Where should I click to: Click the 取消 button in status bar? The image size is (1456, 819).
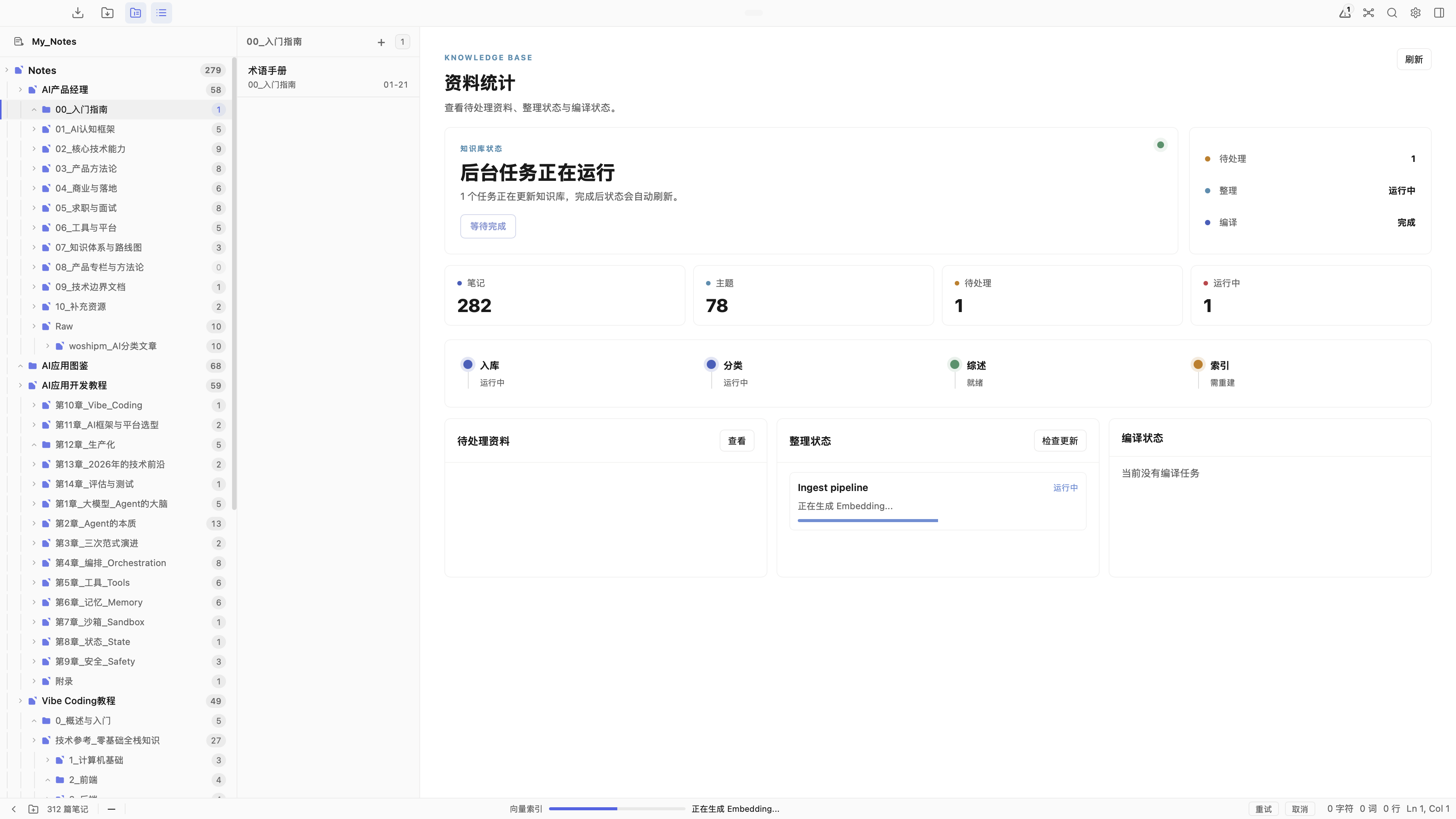pos(1300,809)
